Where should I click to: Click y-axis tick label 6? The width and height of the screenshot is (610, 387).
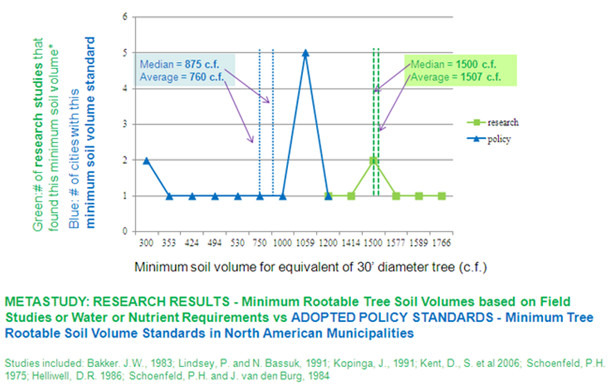[125, 17]
